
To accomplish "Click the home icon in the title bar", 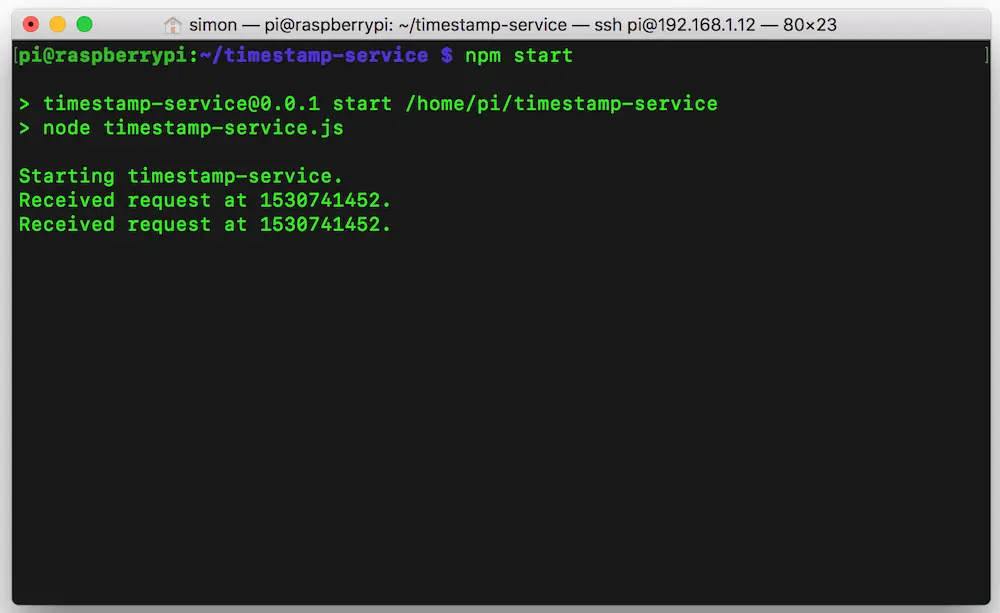I will coord(175,25).
